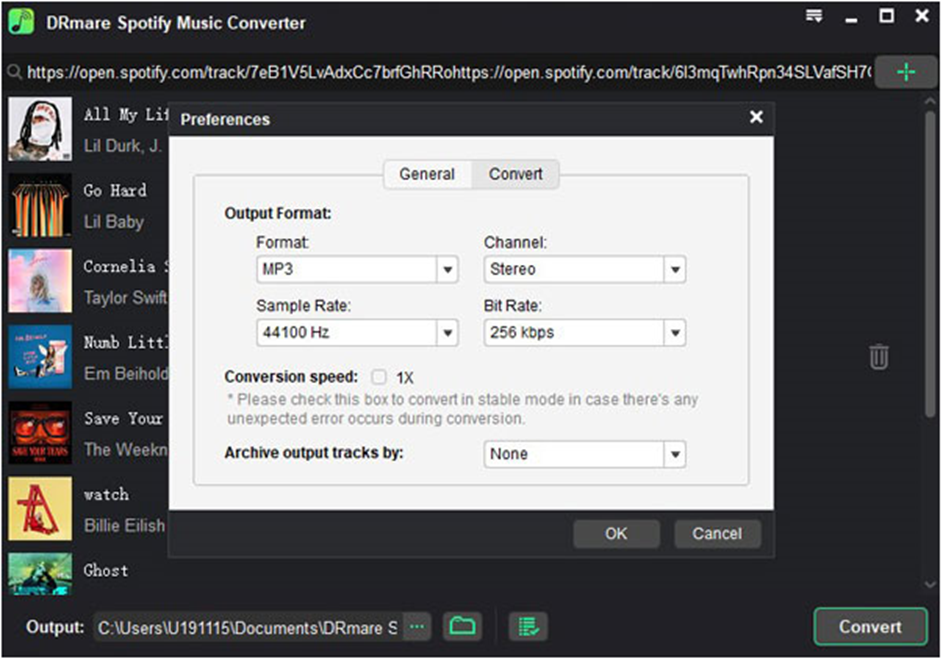Switch to the General tab
This screenshot has width=943, height=659.
point(427,174)
